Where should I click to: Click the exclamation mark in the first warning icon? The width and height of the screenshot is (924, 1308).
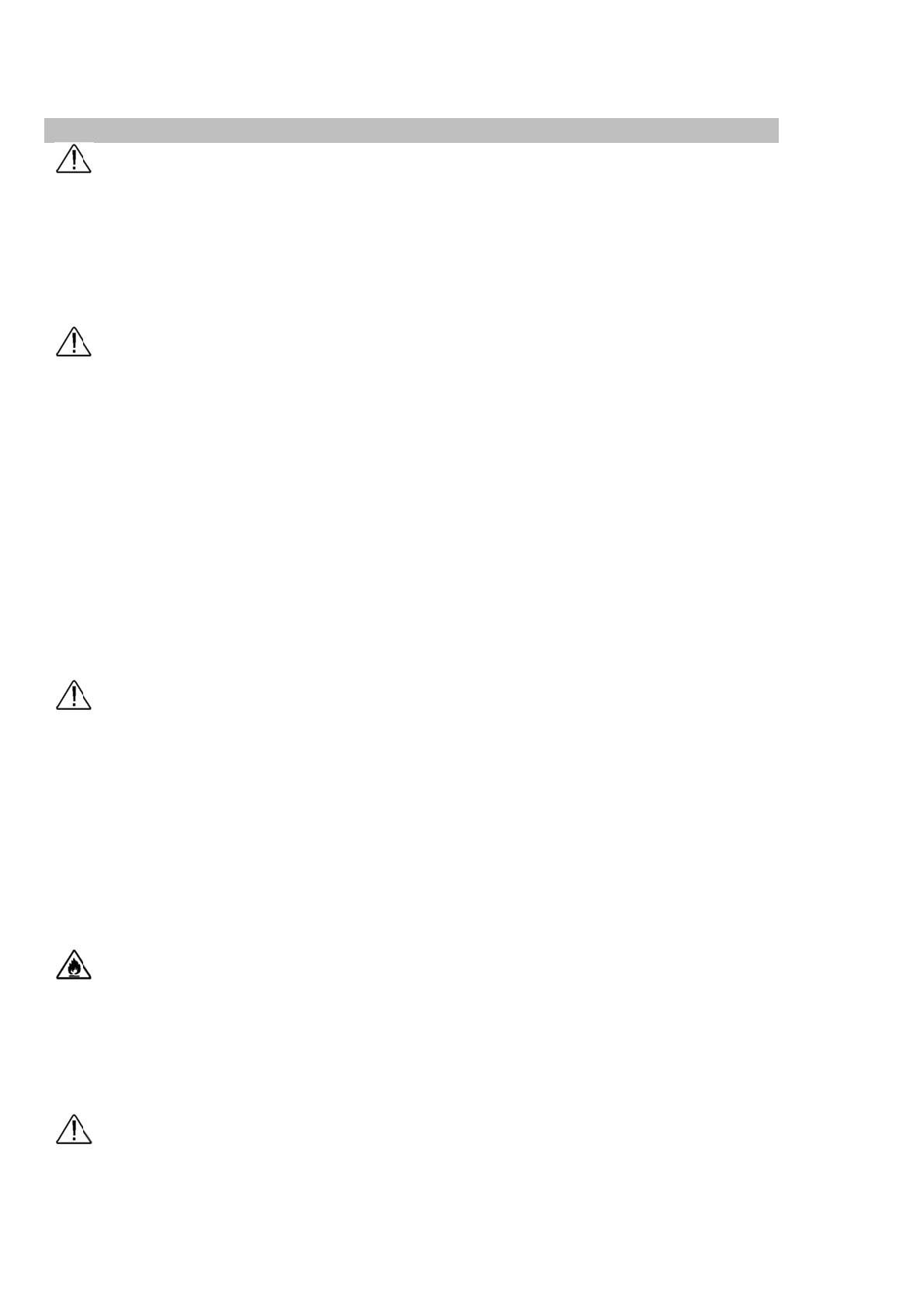74,160
